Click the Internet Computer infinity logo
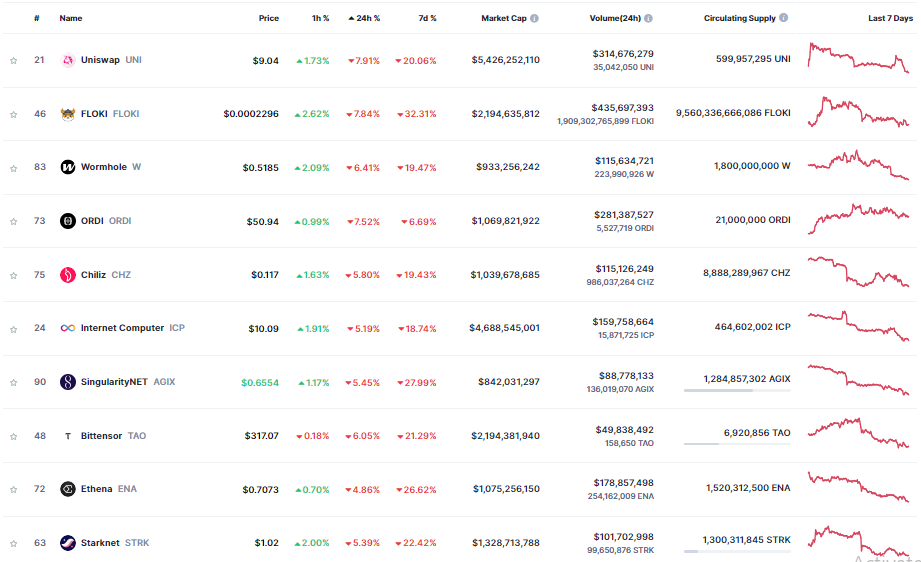 [68, 328]
